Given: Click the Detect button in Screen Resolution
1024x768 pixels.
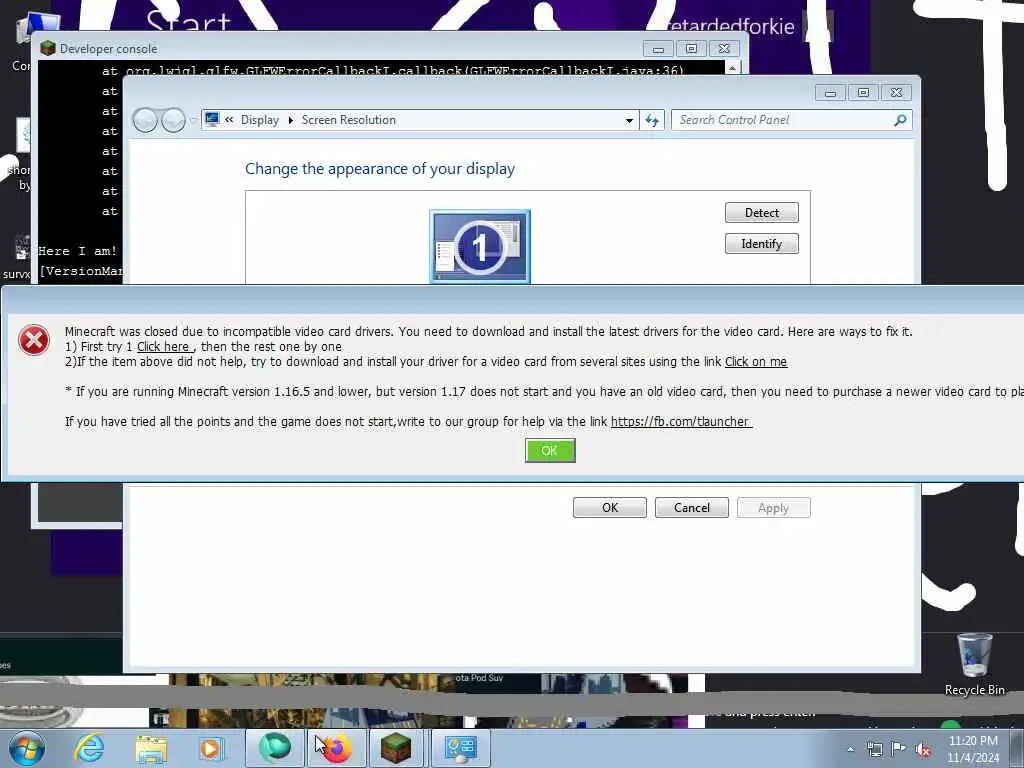Looking at the screenshot, I should coord(761,212).
